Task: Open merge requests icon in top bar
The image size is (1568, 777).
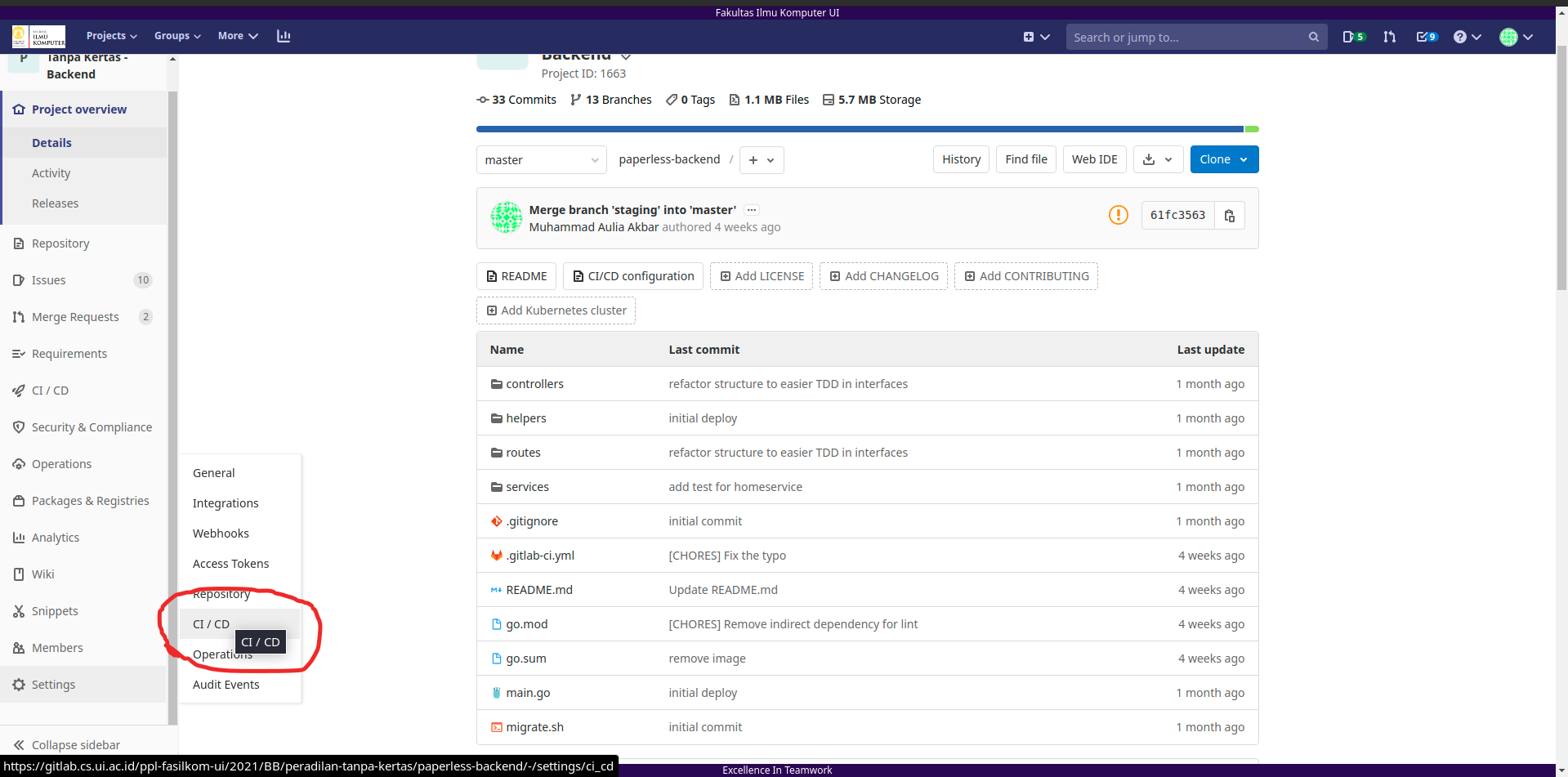Action: click(1389, 37)
